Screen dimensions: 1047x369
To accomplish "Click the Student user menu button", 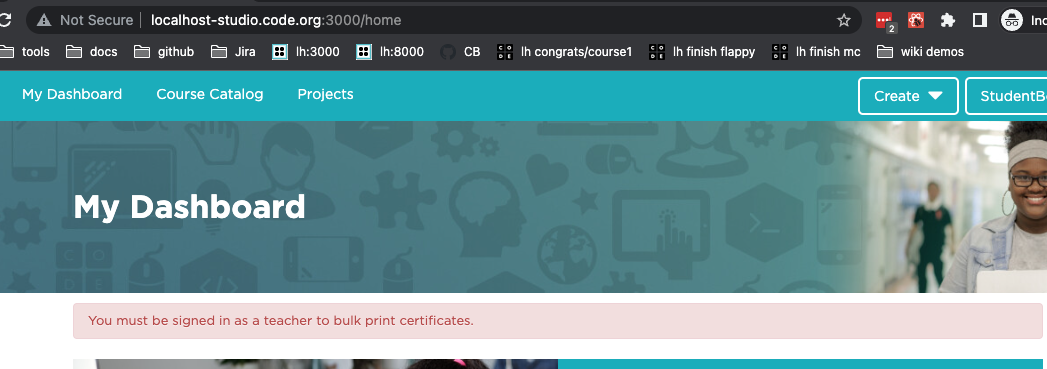I will 1006,96.
